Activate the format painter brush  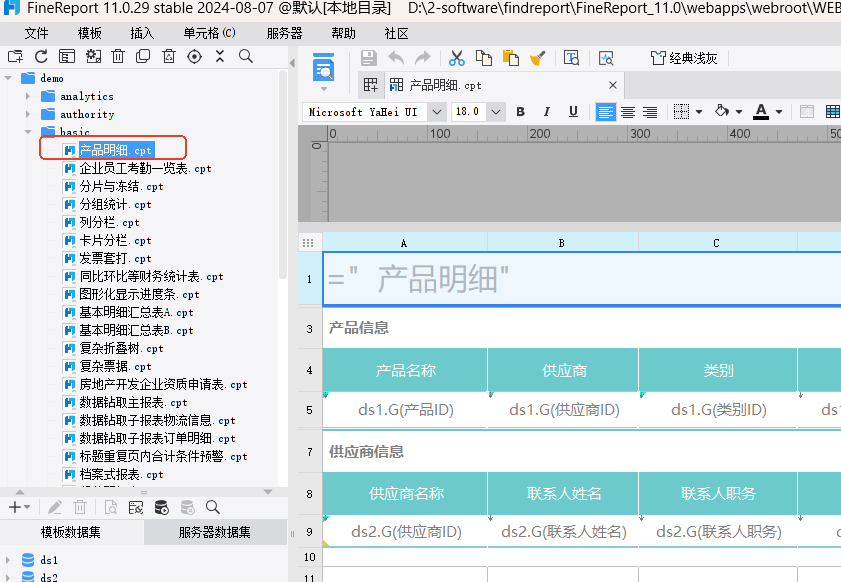537,58
